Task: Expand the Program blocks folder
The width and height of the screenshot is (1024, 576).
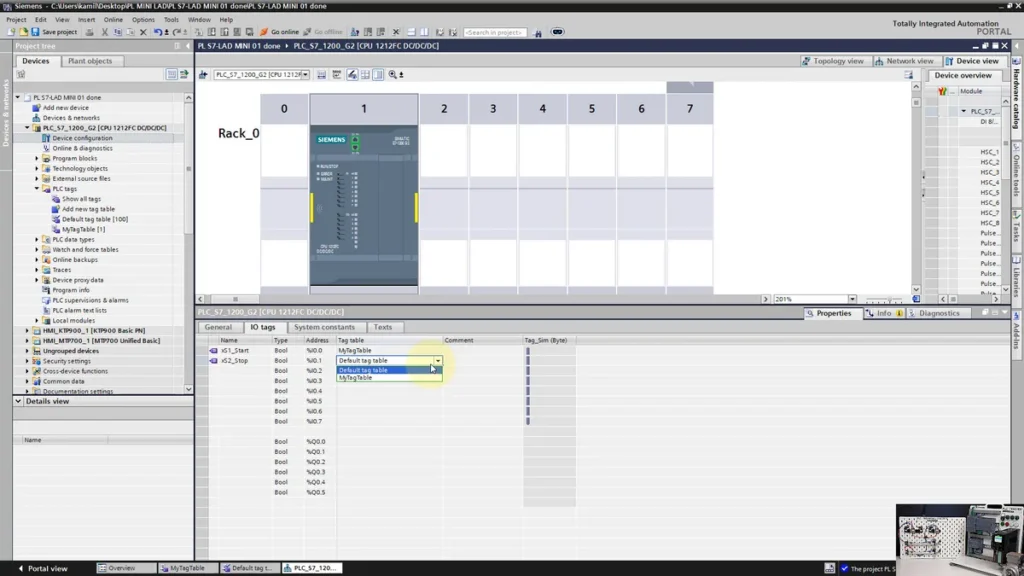Action: click(x=37, y=158)
